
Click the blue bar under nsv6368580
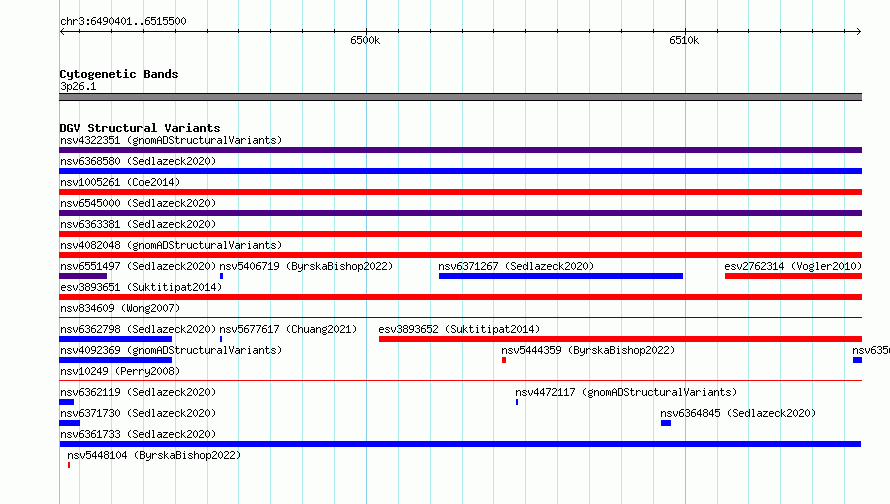tap(460, 171)
